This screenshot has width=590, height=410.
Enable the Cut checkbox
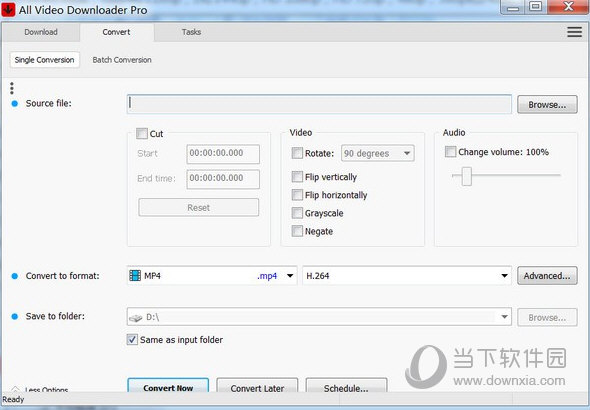(142, 134)
